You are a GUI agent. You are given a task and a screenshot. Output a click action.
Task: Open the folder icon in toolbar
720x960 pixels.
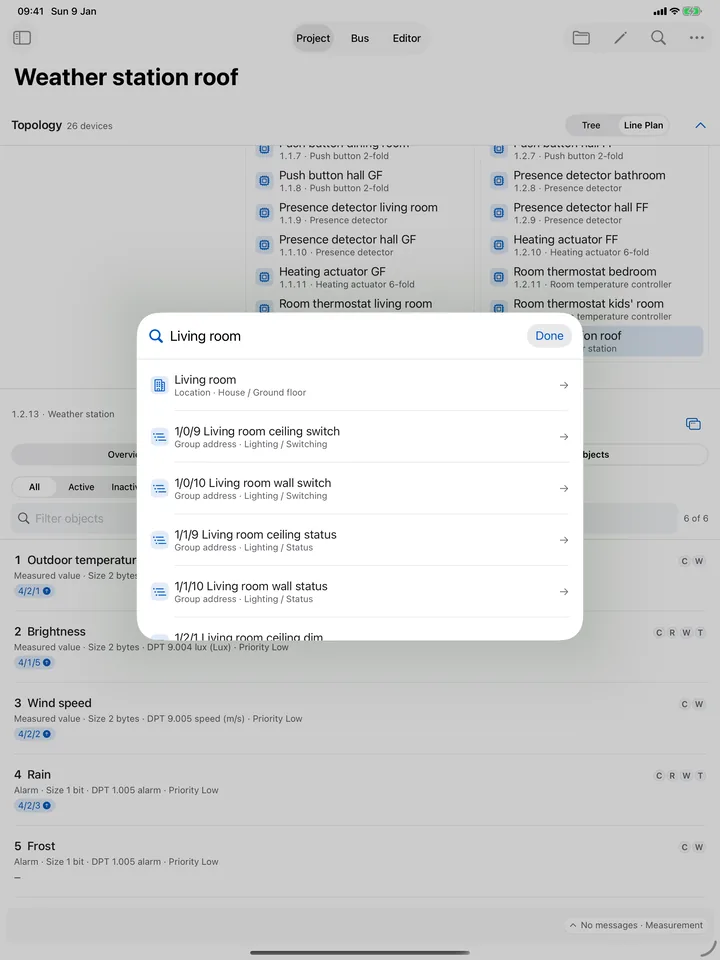[581, 38]
